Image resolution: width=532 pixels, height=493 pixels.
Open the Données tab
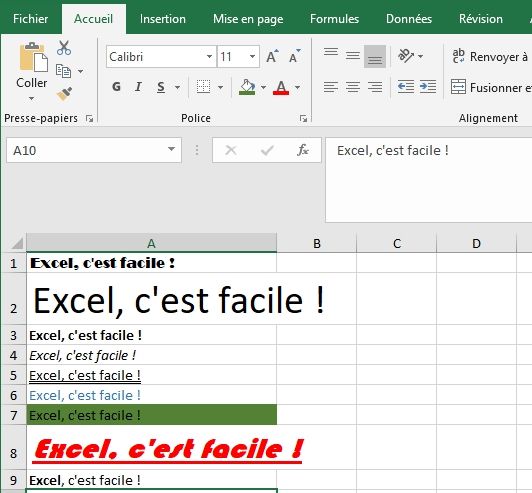409,19
